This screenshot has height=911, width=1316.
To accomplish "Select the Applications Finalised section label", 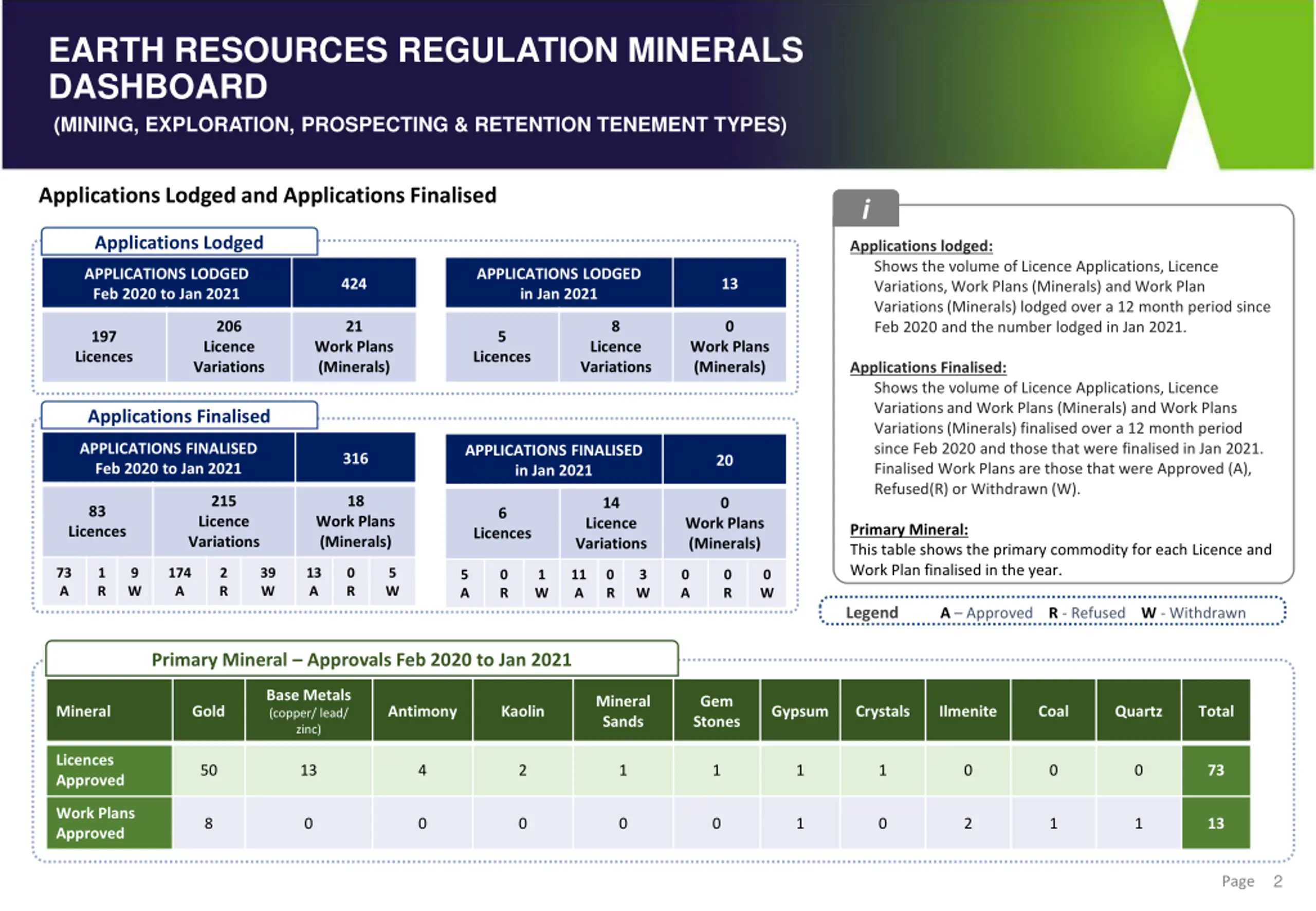I will point(179,415).
